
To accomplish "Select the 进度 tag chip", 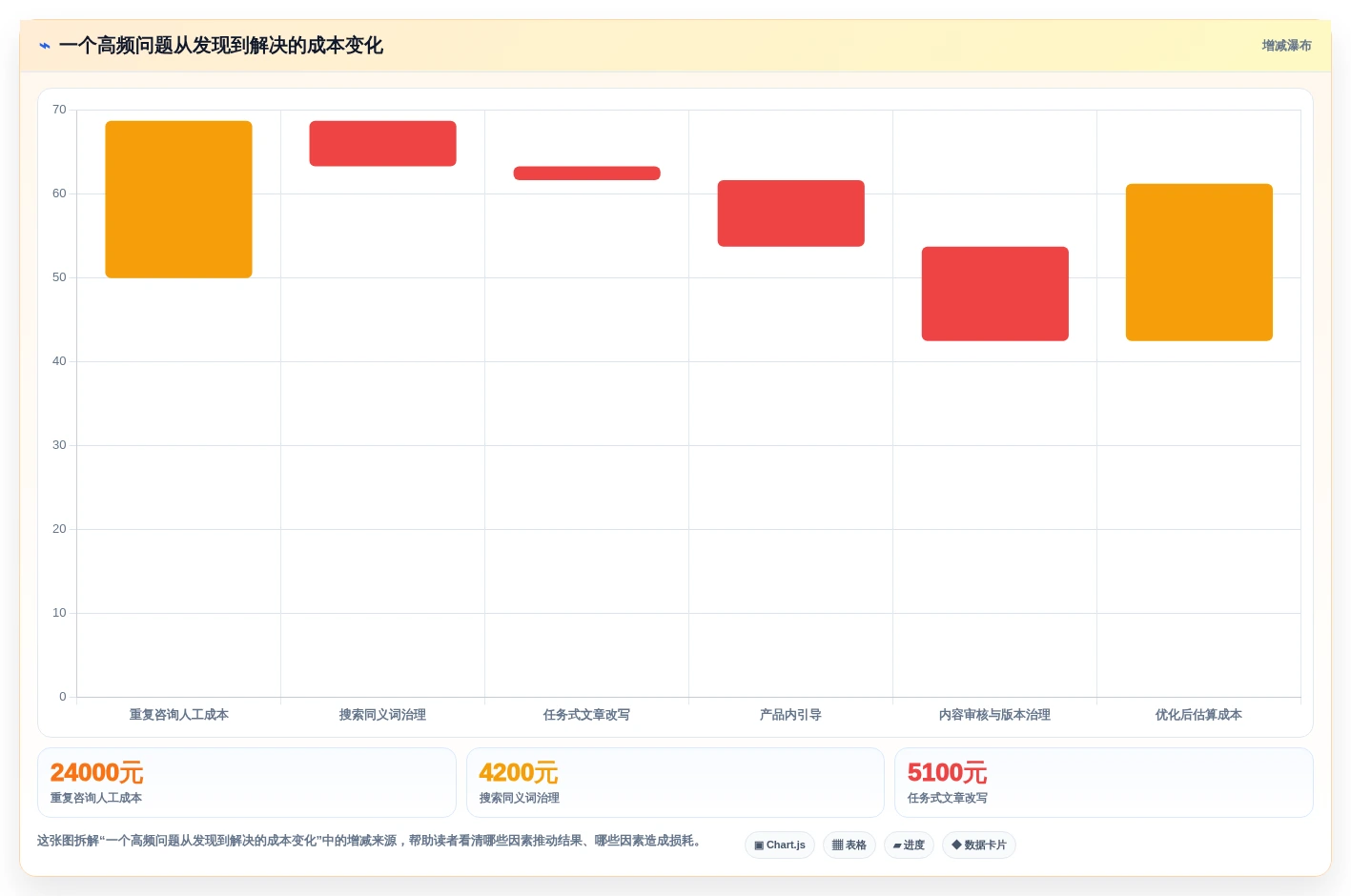I will (909, 845).
